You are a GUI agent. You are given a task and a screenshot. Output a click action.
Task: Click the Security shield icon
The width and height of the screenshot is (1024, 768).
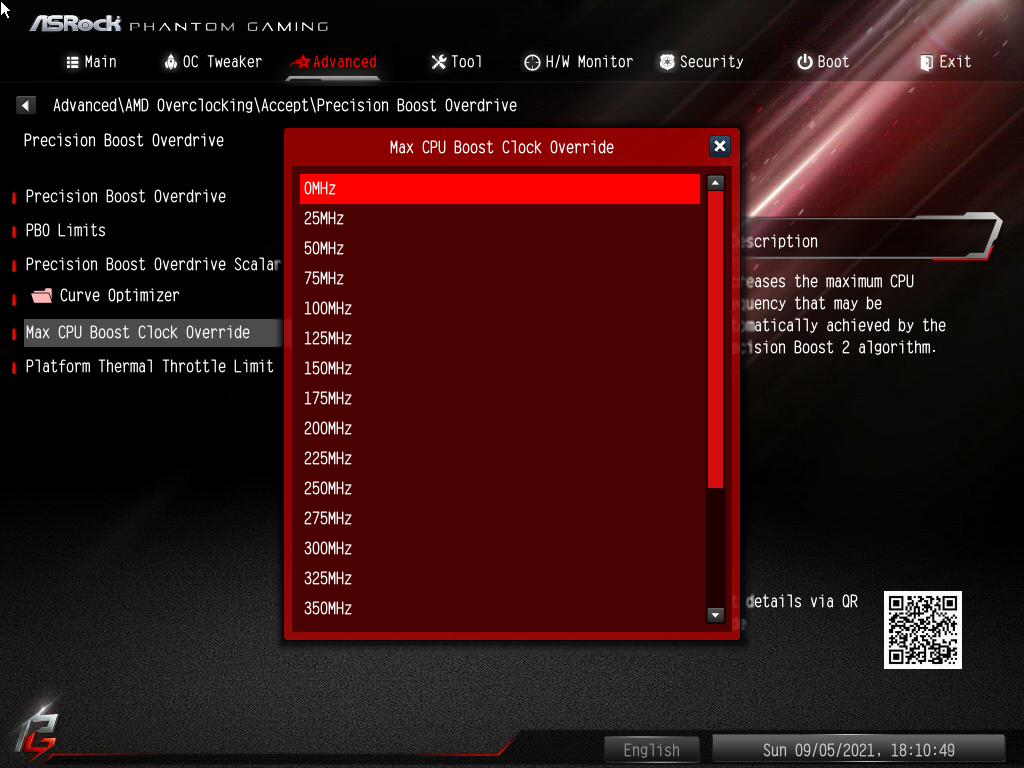click(667, 62)
